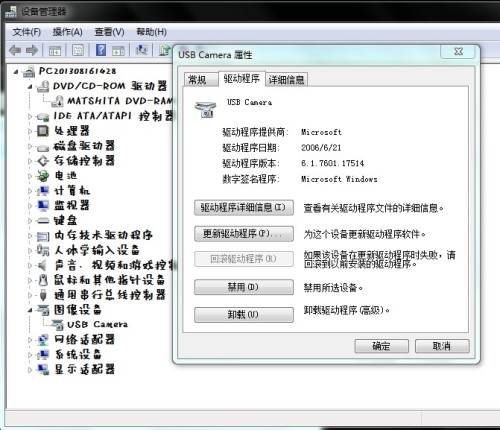500x430 pixels.
Task: Click 取消 in USB Camera properties
Action: [442, 346]
